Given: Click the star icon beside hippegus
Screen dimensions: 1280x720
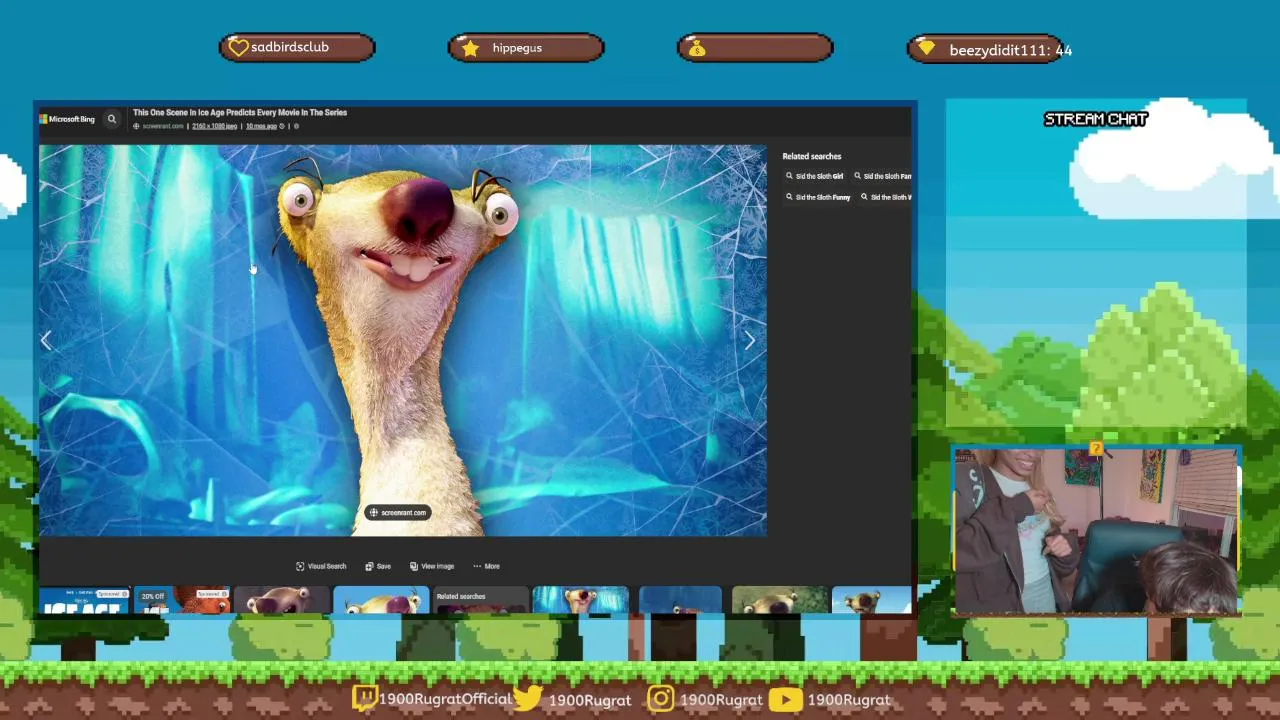Looking at the screenshot, I should coord(470,48).
